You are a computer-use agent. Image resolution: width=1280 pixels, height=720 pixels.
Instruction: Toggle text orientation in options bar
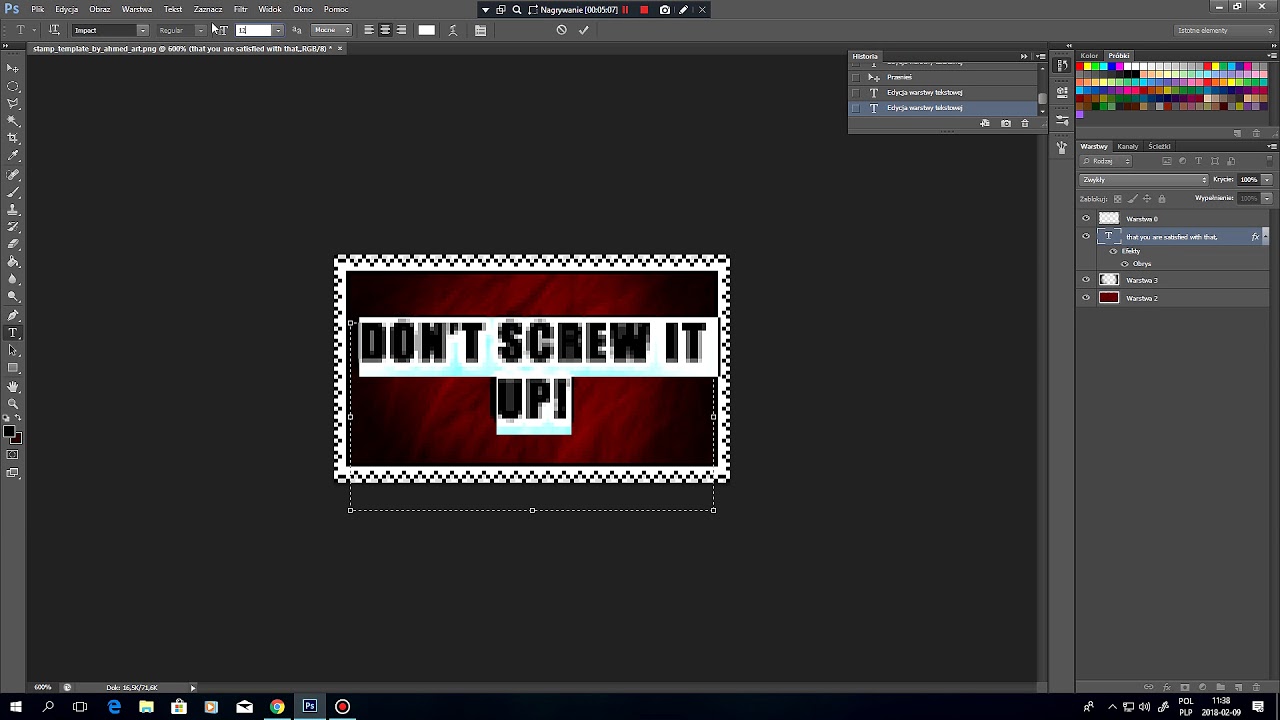(x=54, y=30)
